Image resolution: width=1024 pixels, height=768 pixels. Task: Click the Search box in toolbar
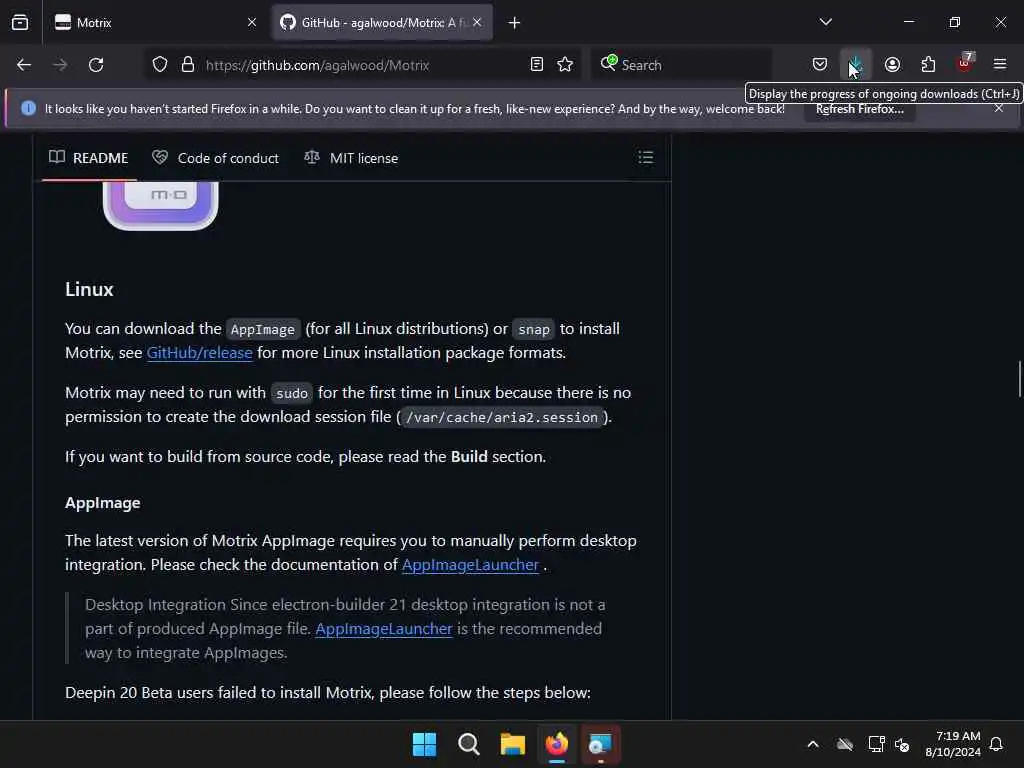pyautogui.click(x=682, y=65)
